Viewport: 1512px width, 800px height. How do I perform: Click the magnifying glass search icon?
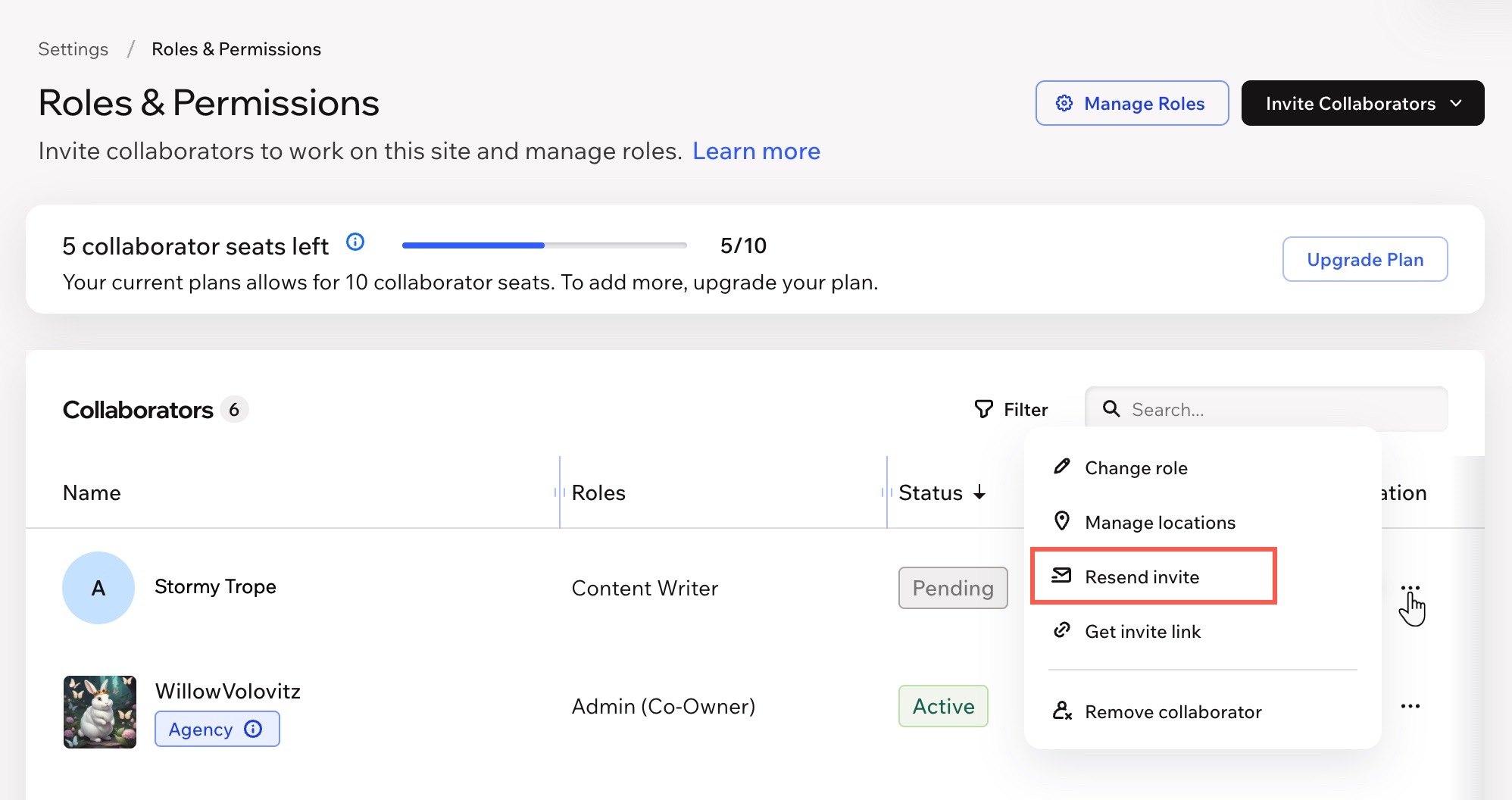click(x=1111, y=409)
